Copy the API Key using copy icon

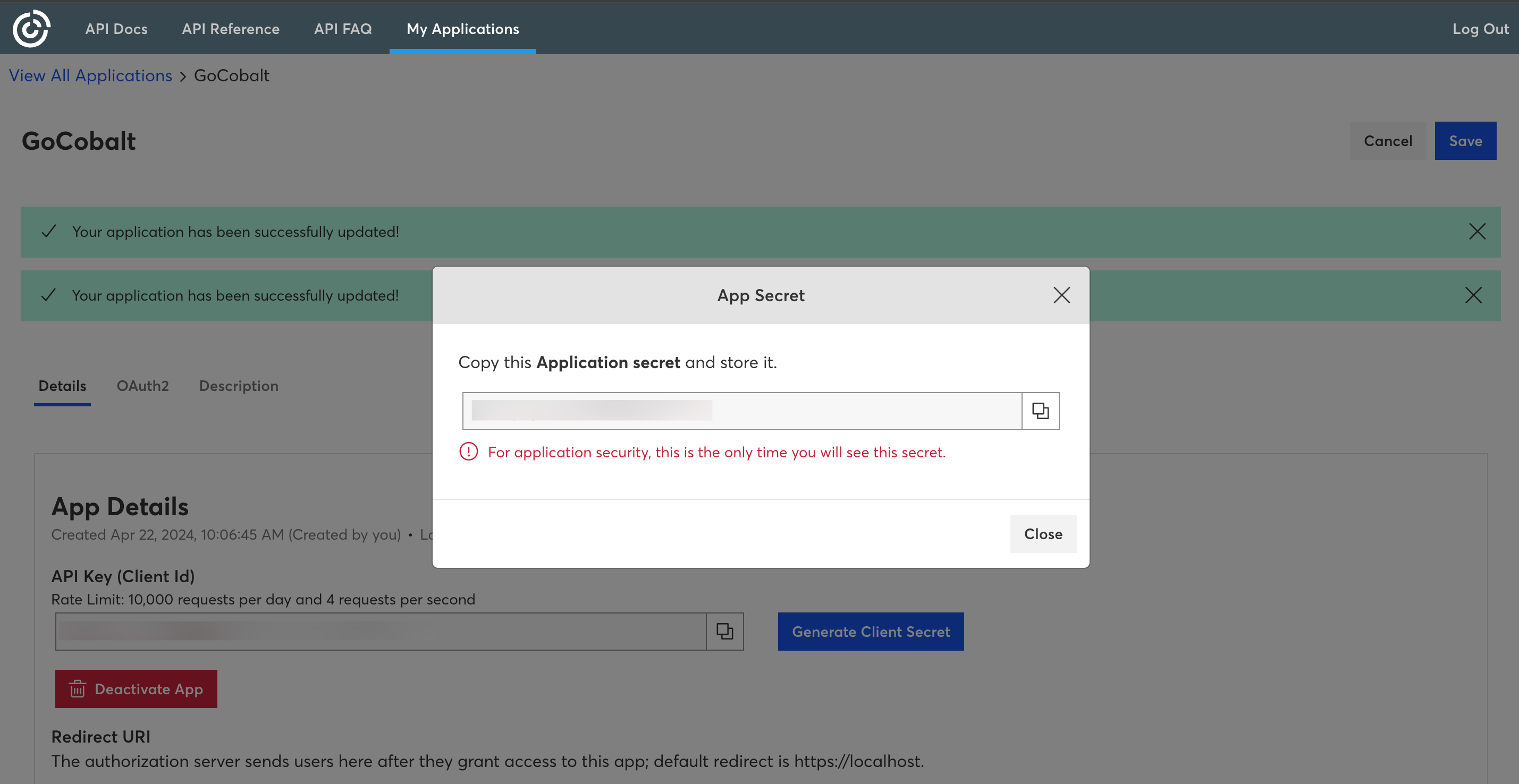coord(725,632)
